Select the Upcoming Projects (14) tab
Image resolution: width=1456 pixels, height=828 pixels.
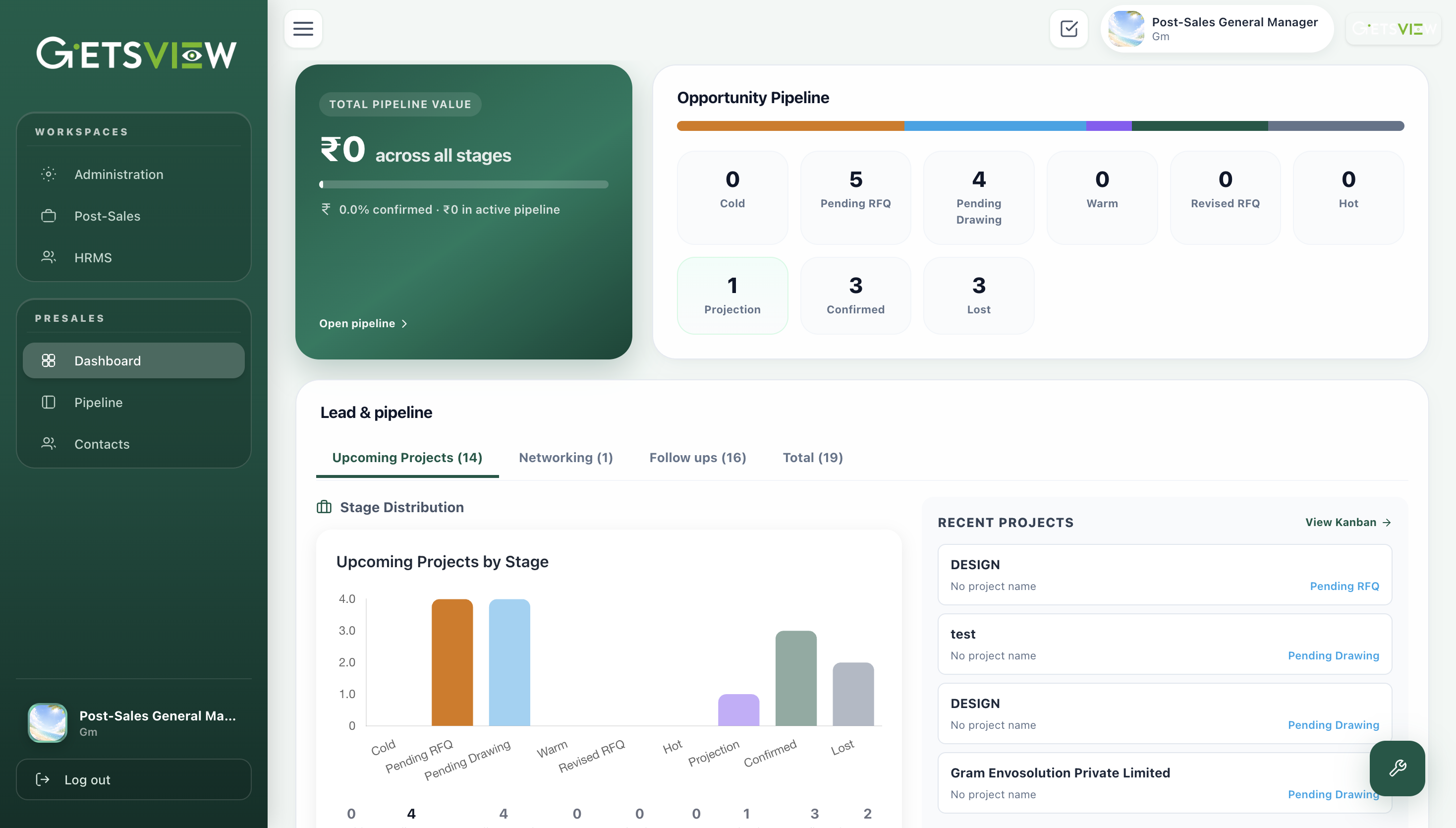407,457
